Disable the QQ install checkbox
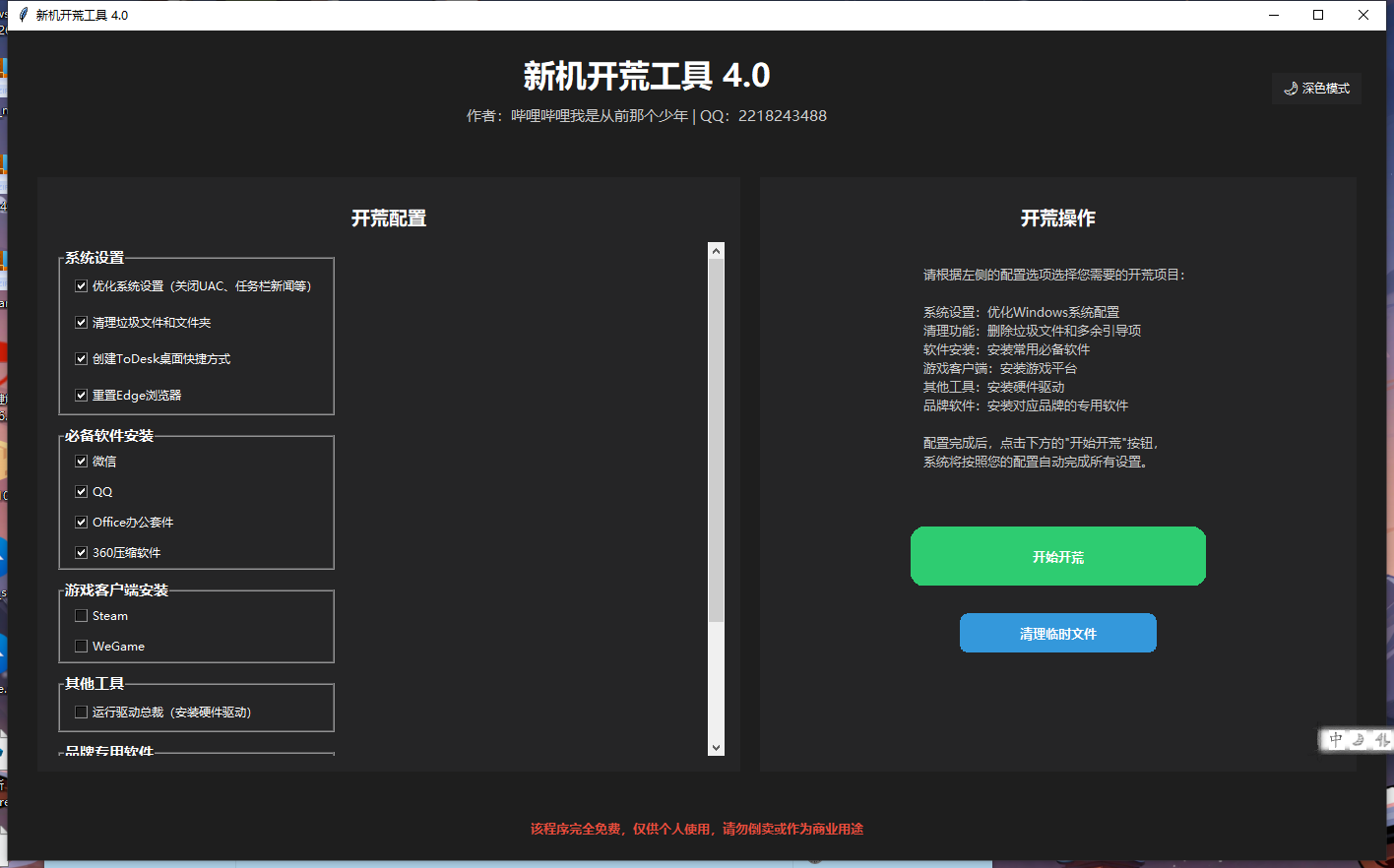The width and height of the screenshot is (1394, 868). (x=81, y=490)
